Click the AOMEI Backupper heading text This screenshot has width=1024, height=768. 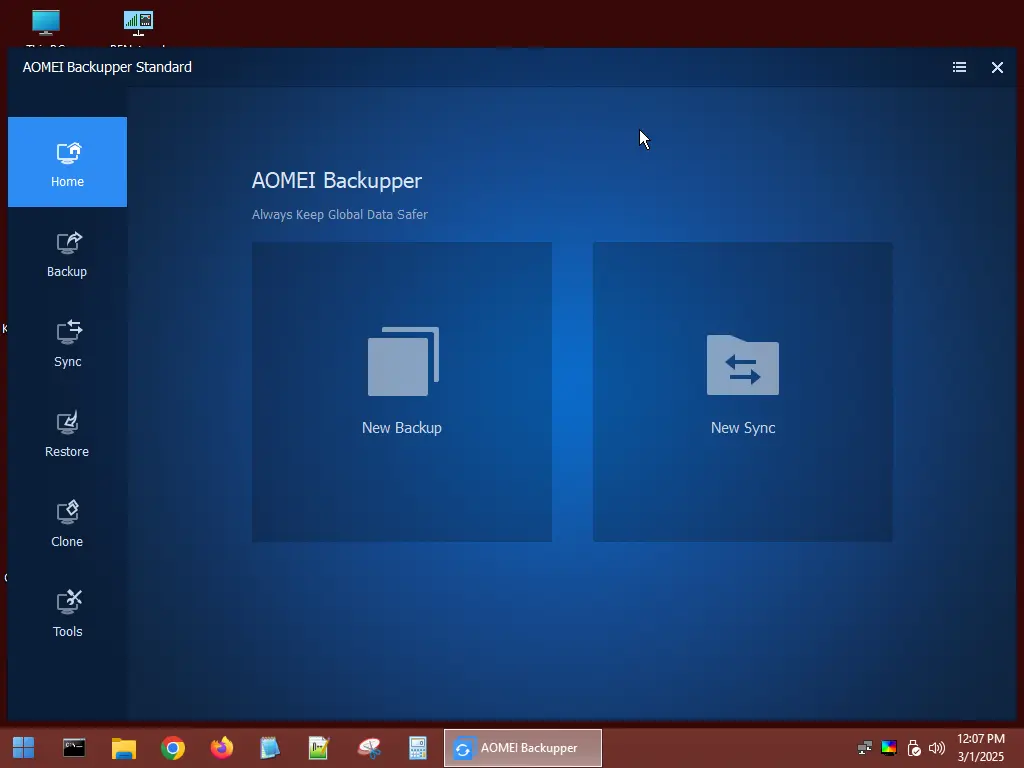pos(337,180)
